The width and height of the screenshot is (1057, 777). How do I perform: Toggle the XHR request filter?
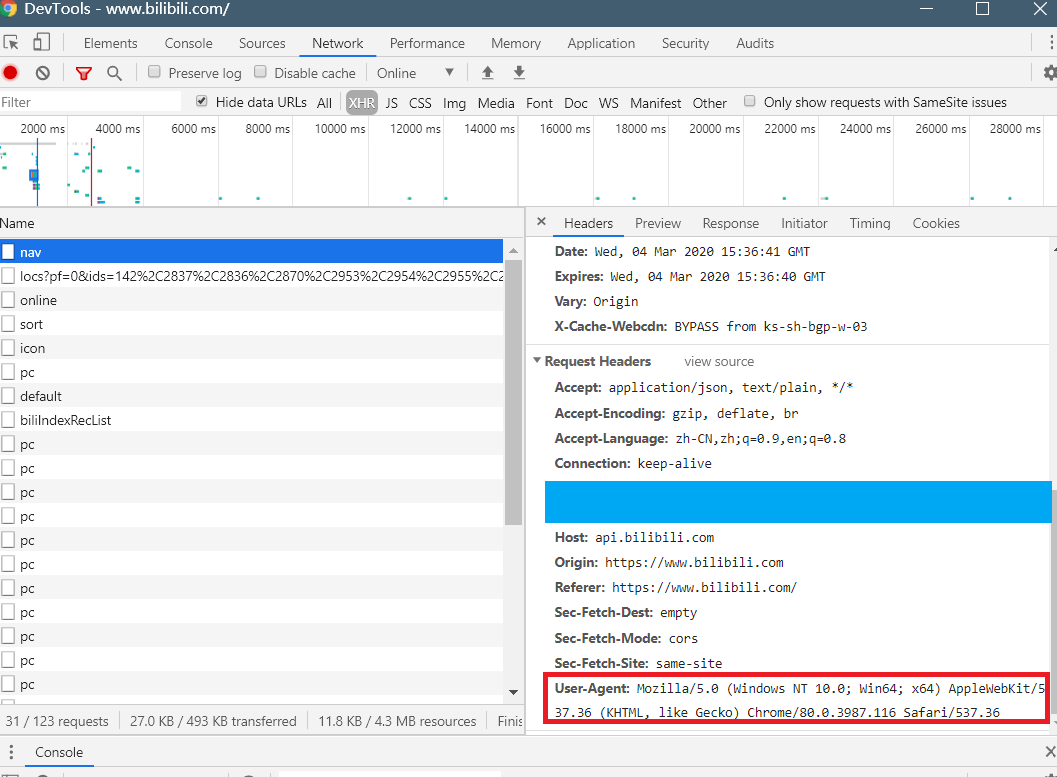coord(361,102)
